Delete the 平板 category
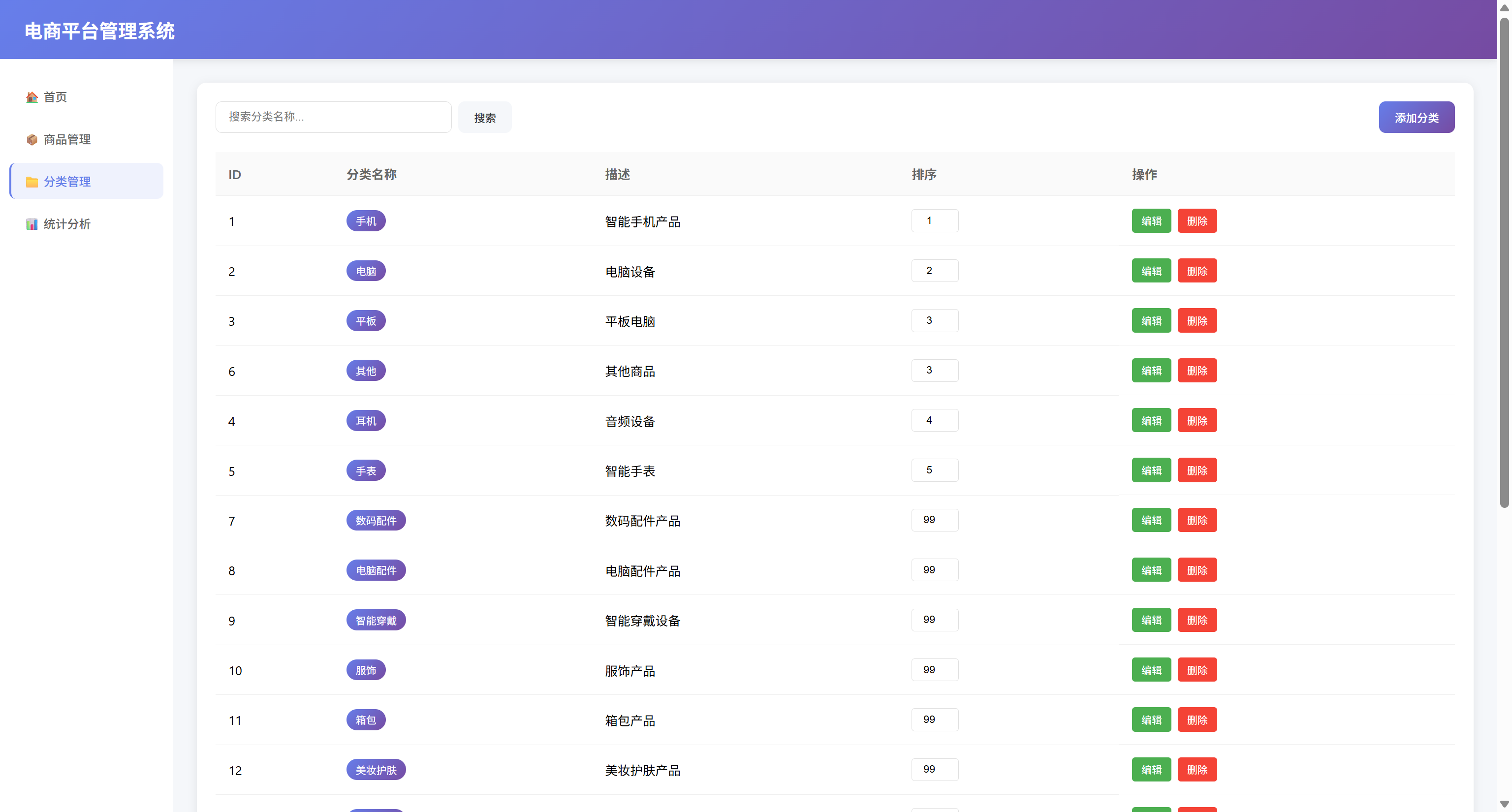1512x812 pixels. (x=1197, y=321)
